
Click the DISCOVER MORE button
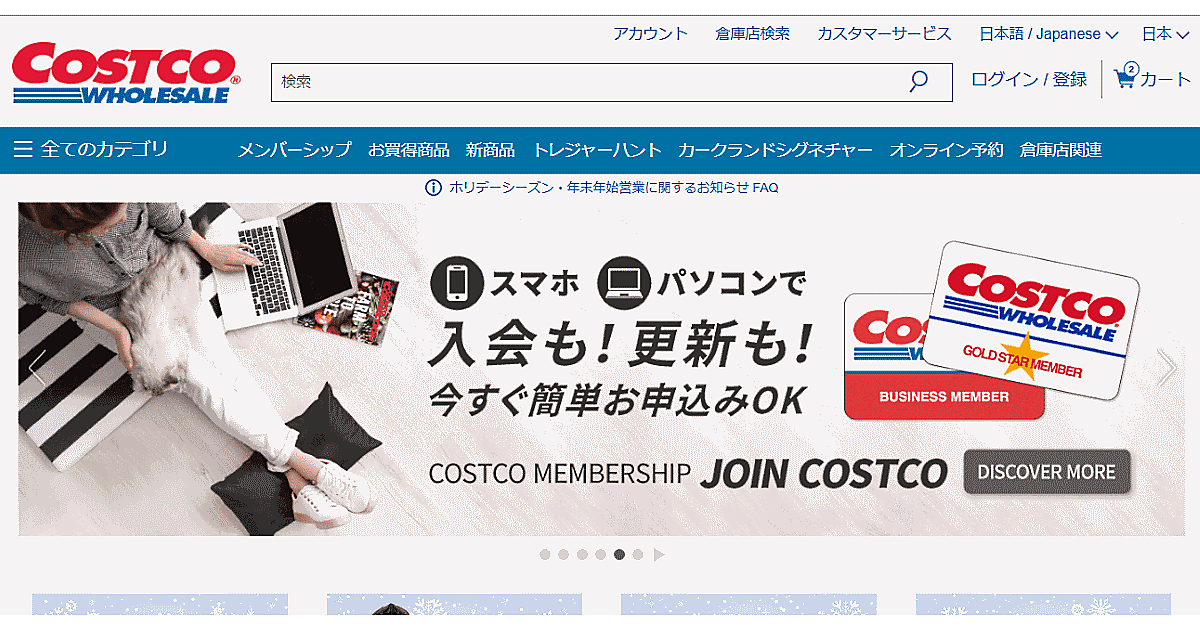[1047, 472]
